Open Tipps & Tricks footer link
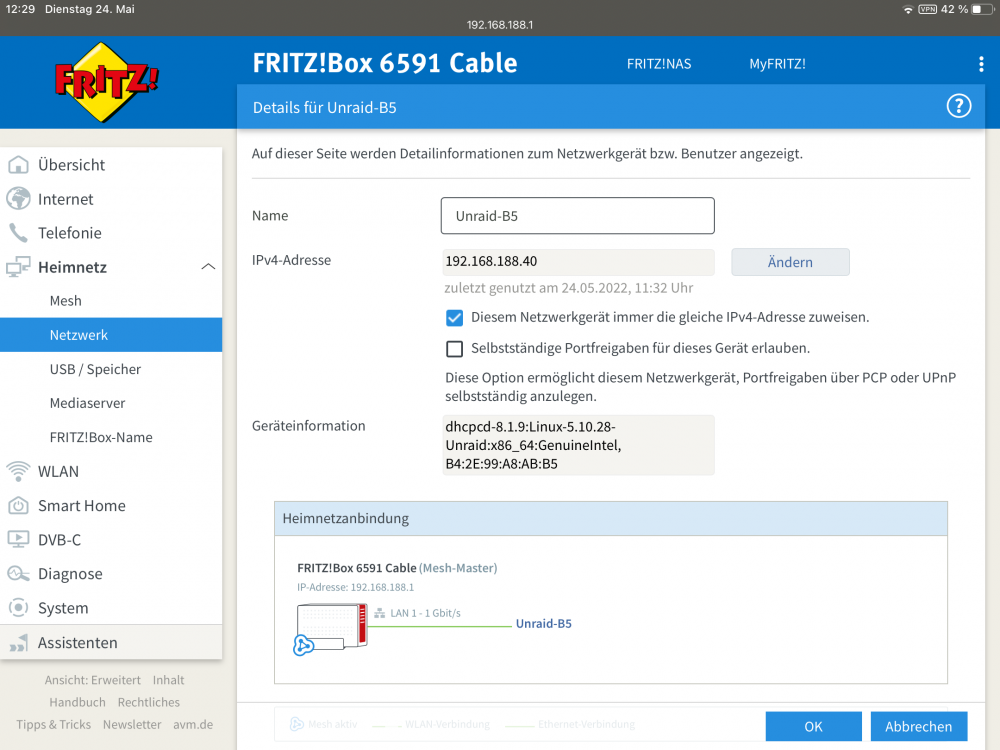 tap(54, 724)
